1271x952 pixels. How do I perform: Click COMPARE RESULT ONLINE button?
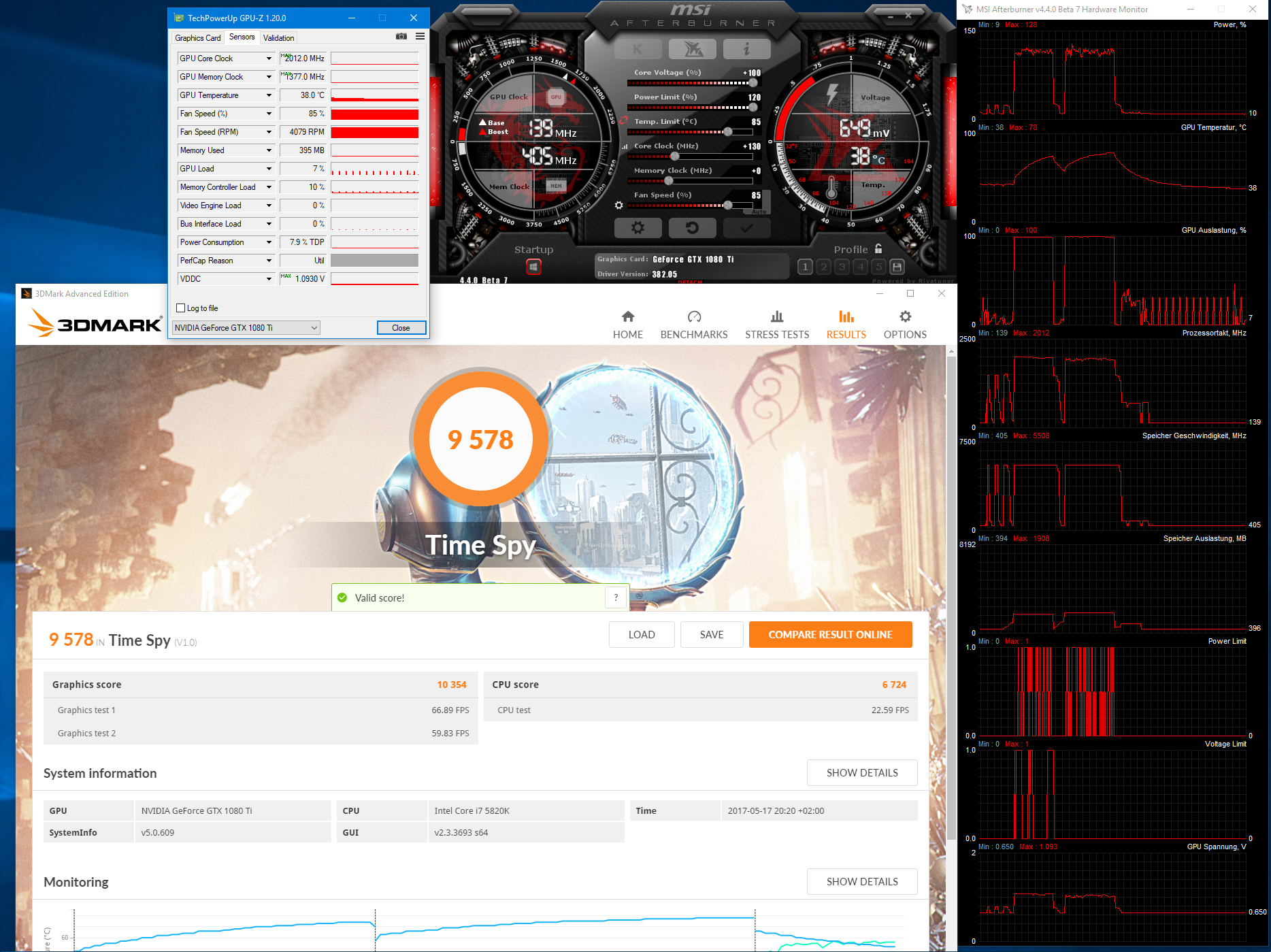coord(830,635)
